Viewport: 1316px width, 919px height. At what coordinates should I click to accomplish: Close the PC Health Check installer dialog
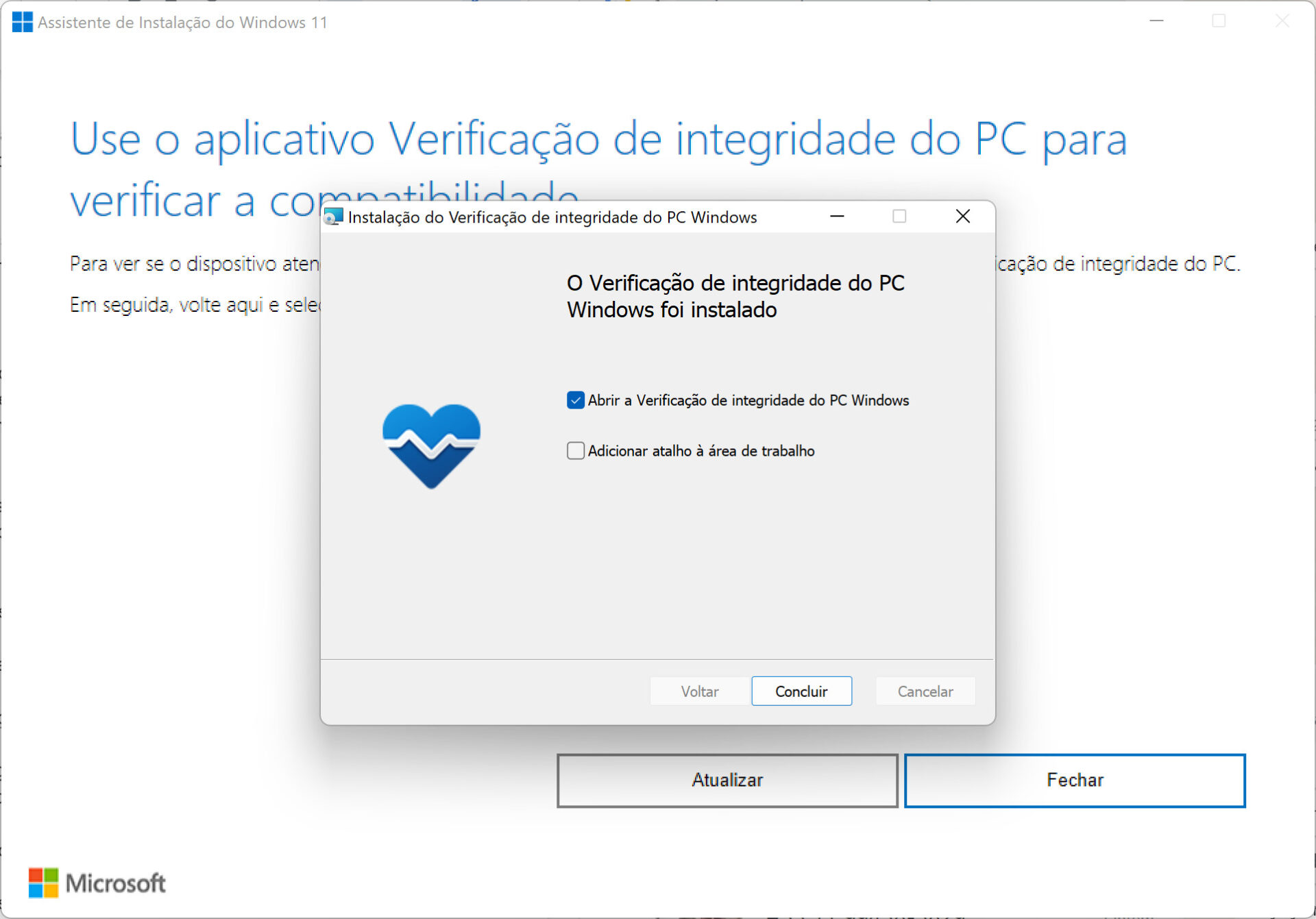tap(962, 217)
